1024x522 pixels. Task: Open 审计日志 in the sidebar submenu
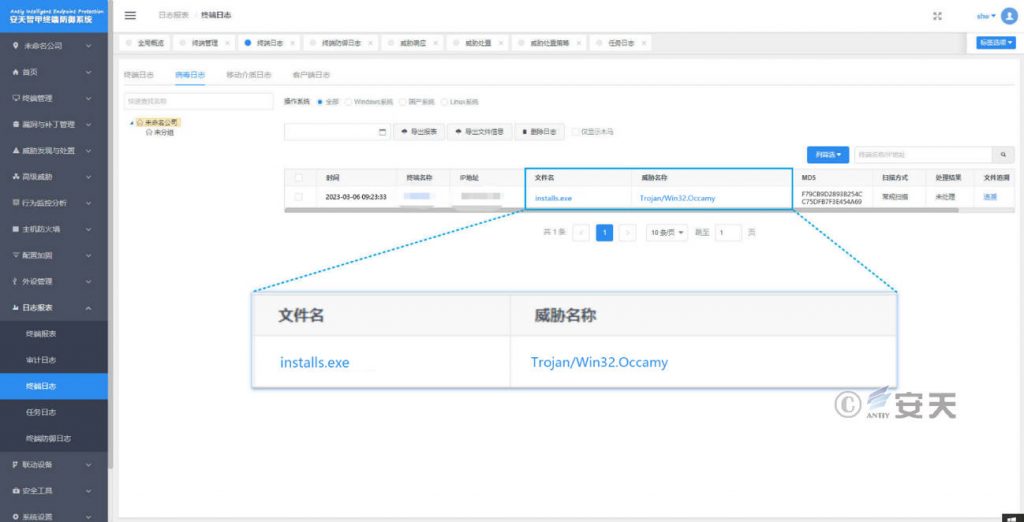coord(40,360)
